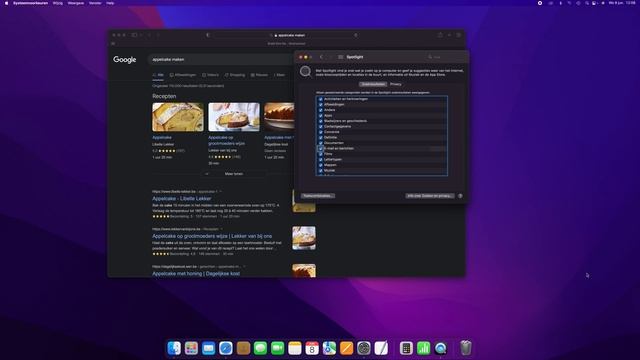Open the Help menu
Viewport: 640px width, 360px height.
pos(110,3)
